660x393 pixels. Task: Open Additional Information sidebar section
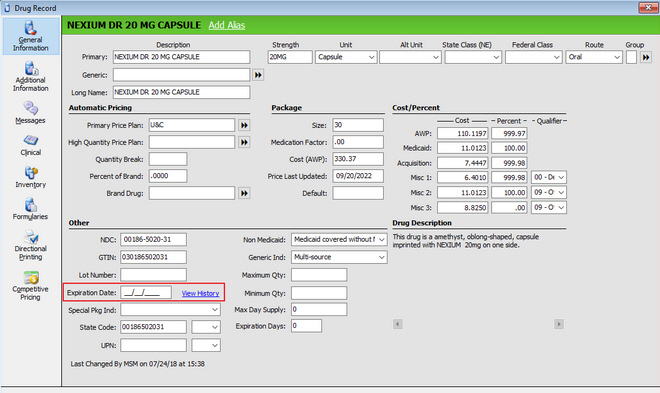(30, 77)
